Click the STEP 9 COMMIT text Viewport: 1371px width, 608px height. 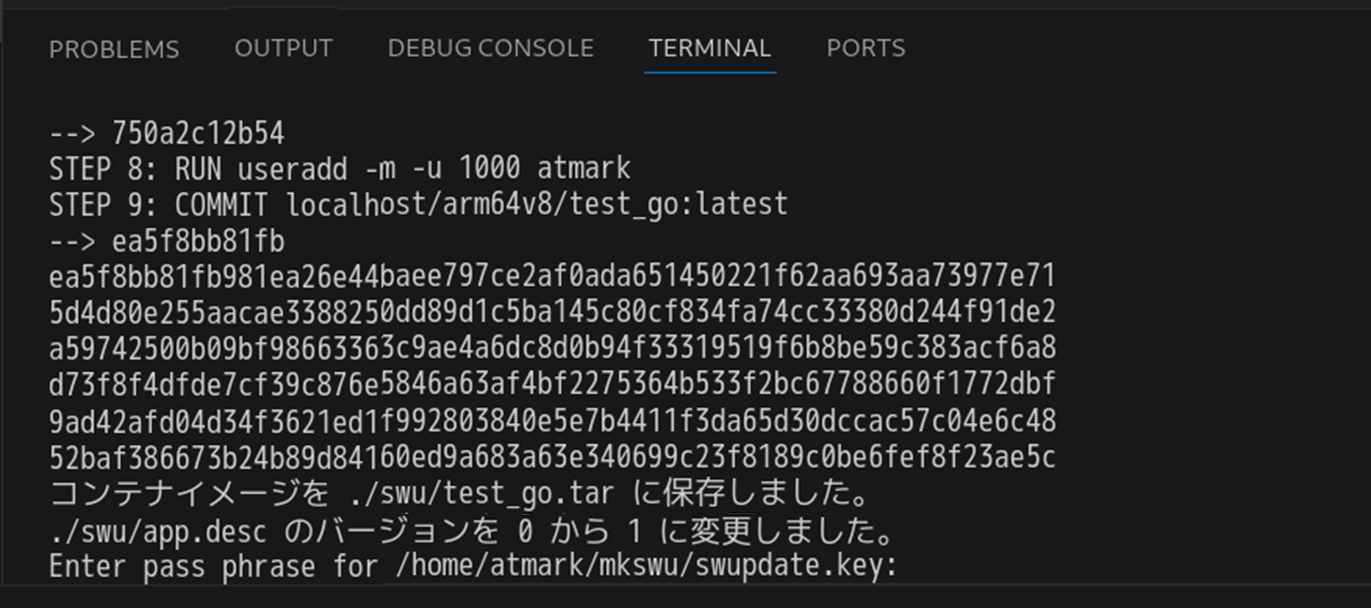point(158,204)
